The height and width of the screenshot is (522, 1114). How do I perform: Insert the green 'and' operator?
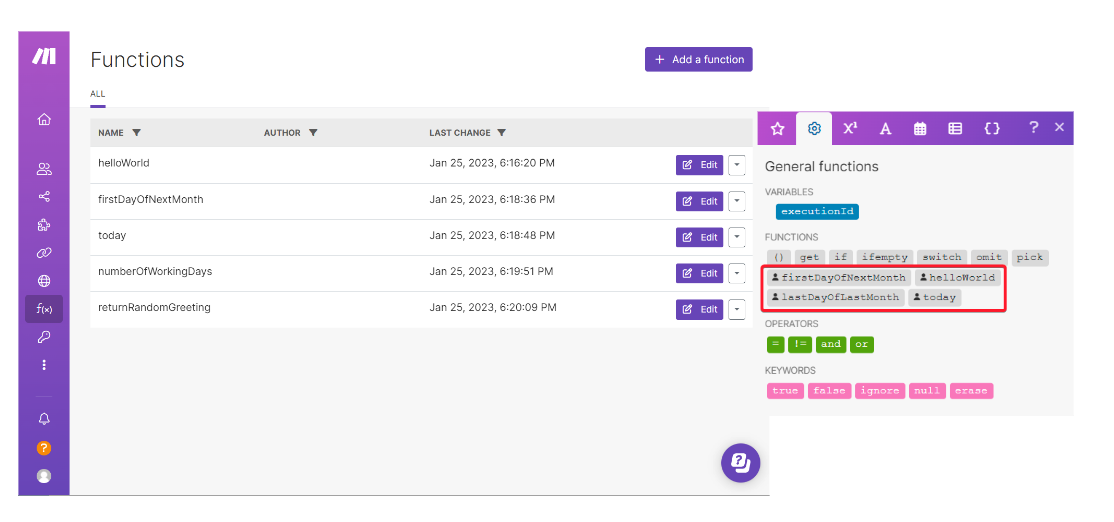[x=831, y=344]
